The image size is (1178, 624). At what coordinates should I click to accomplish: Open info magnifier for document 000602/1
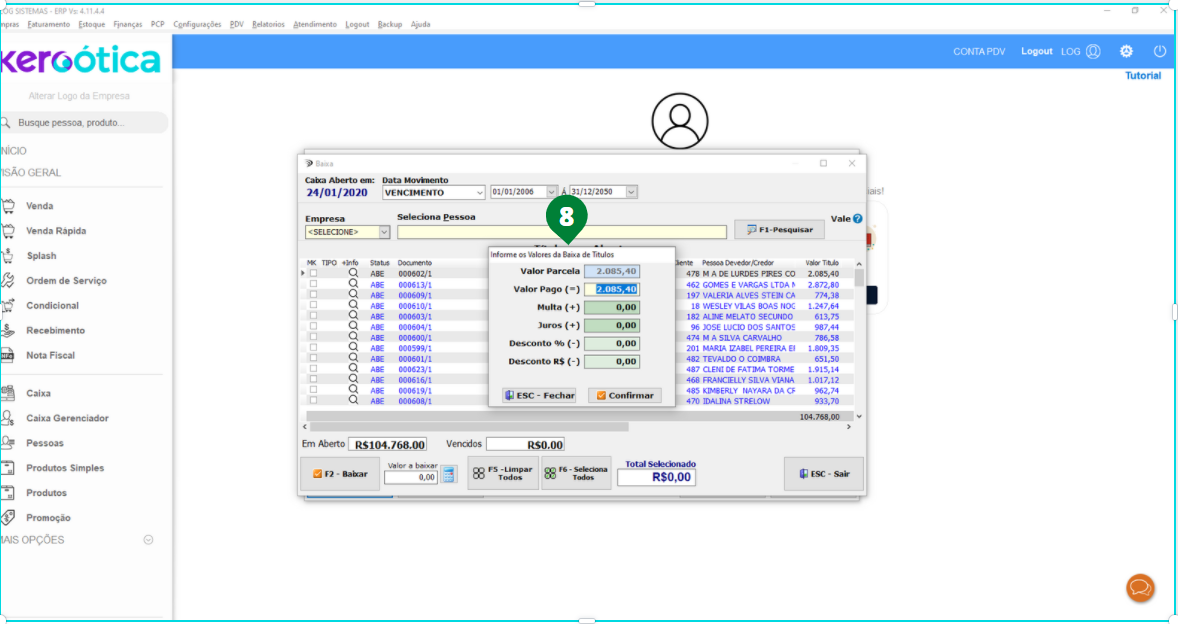[x=353, y=274]
